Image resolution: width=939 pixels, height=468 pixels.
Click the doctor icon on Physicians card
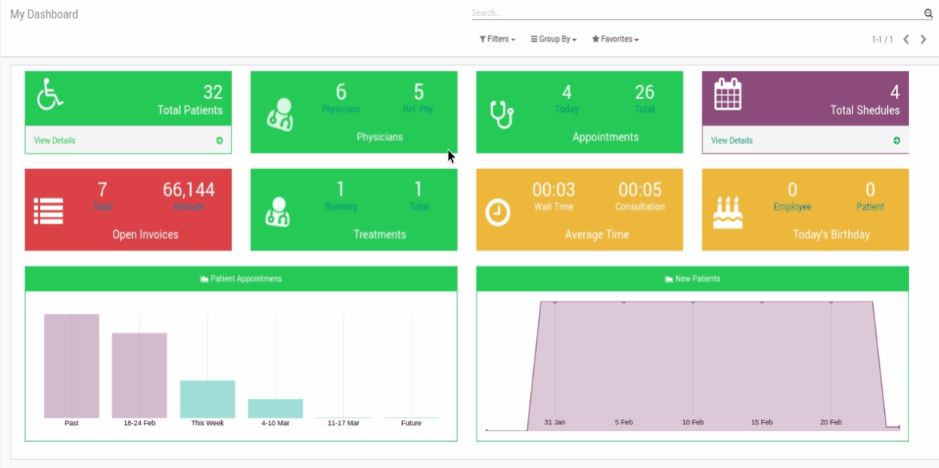tap(280, 115)
